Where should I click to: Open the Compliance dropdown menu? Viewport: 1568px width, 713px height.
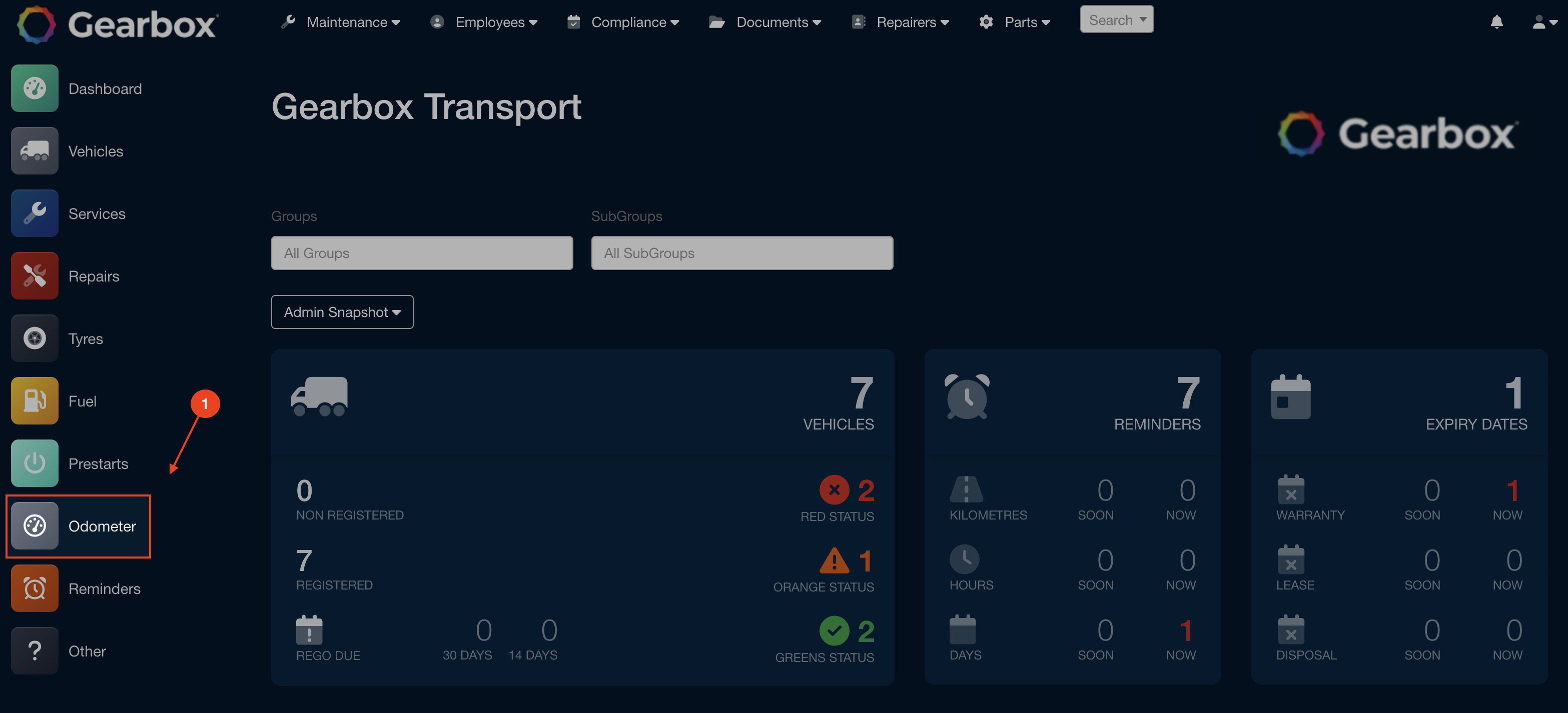[x=623, y=22]
